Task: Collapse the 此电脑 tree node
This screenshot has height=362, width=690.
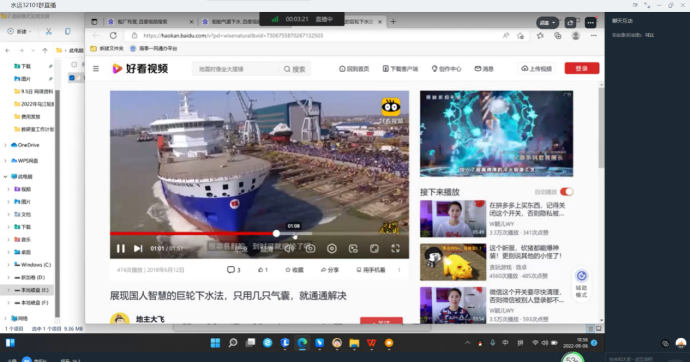Action: pyautogui.click(x=5, y=176)
